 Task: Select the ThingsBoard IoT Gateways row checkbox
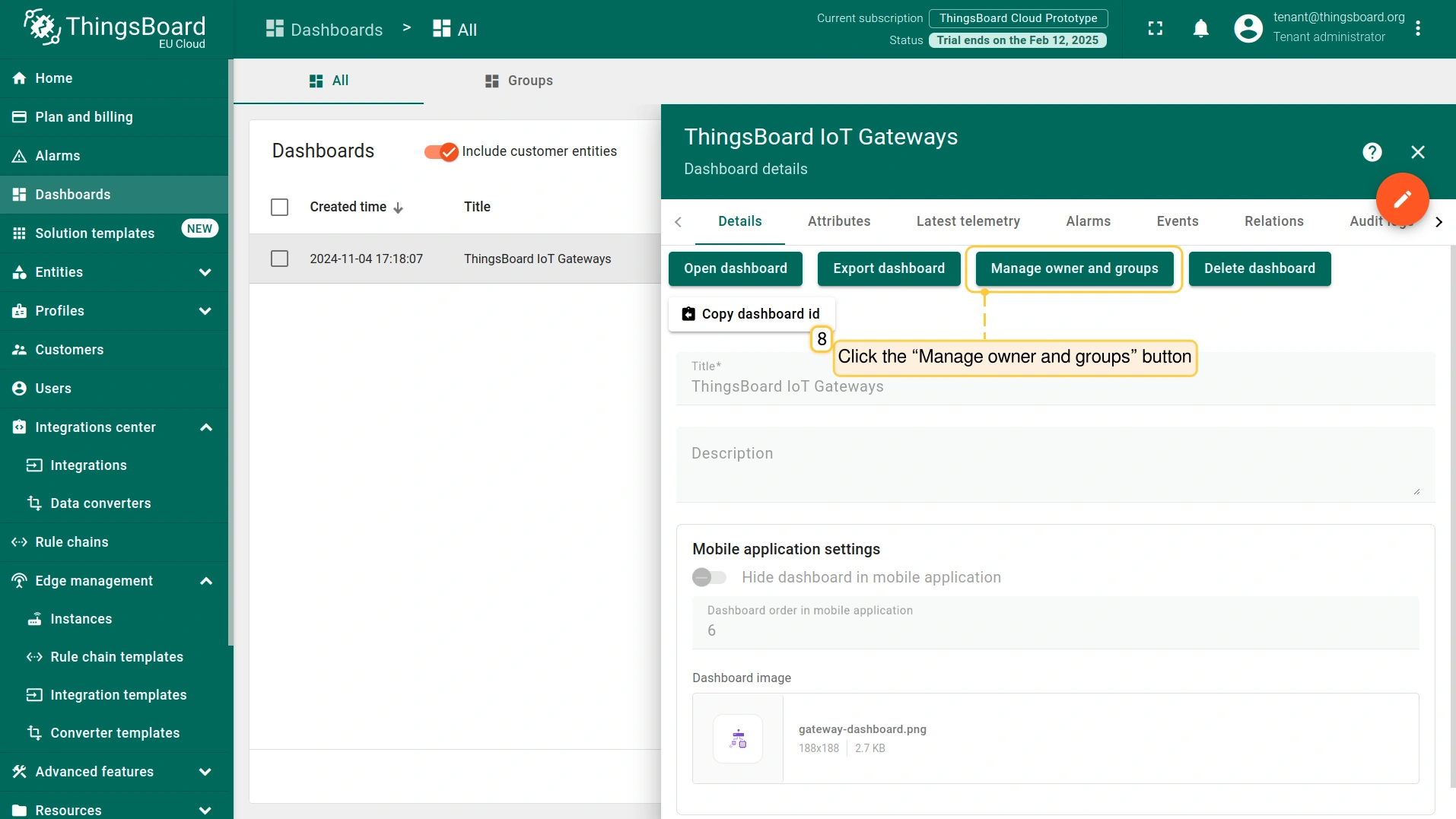(x=279, y=259)
